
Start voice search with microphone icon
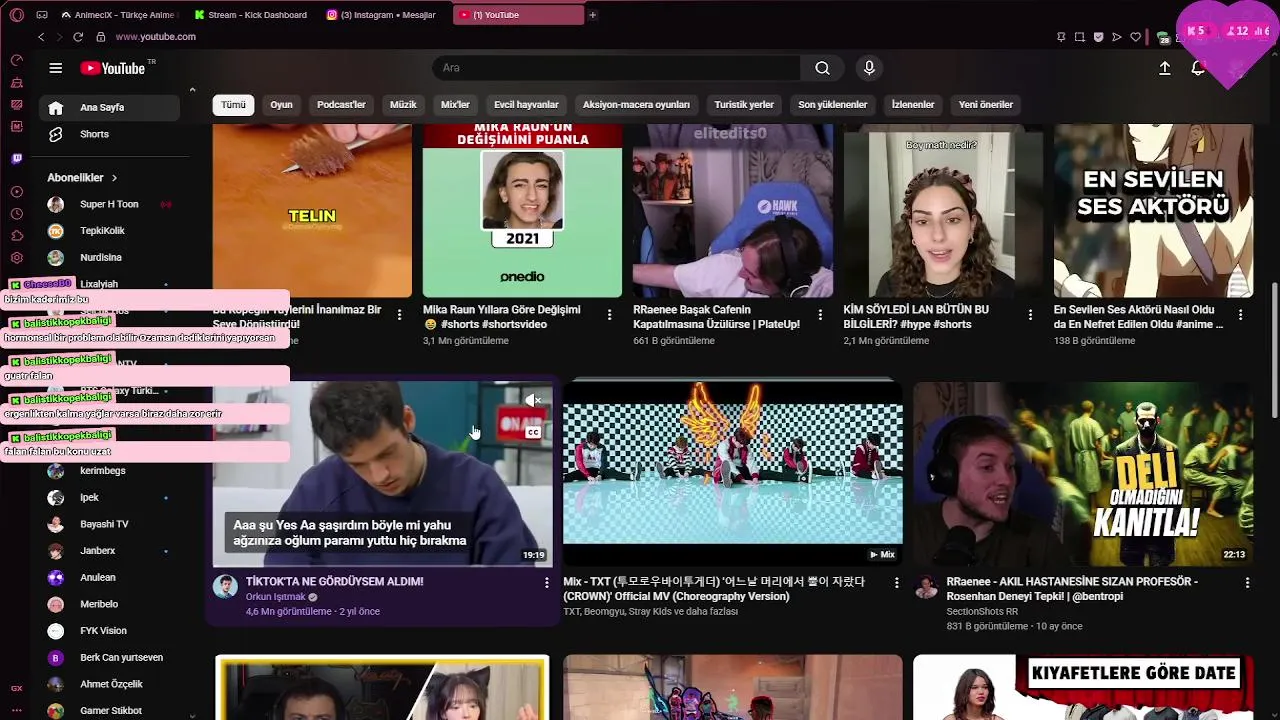(869, 68)
